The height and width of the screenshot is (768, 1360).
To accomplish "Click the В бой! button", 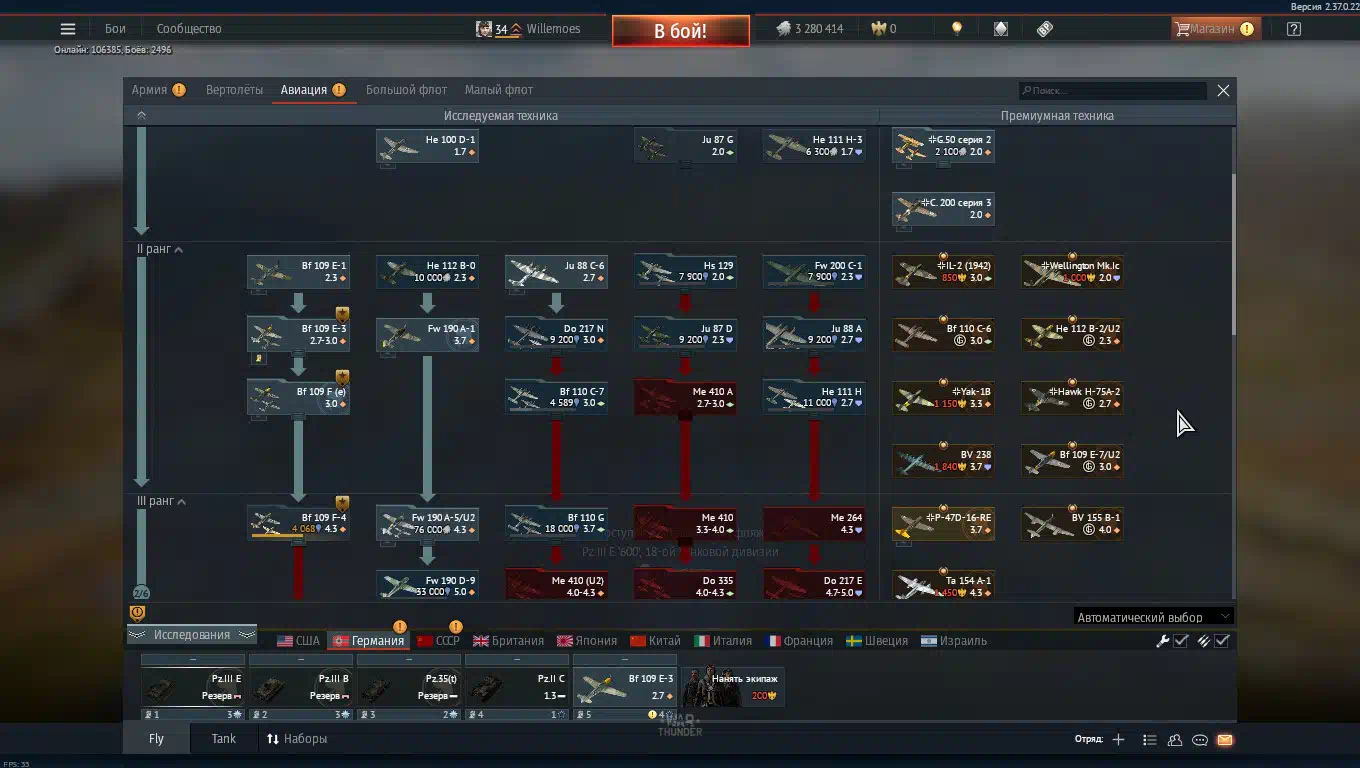I will [681, 31].
